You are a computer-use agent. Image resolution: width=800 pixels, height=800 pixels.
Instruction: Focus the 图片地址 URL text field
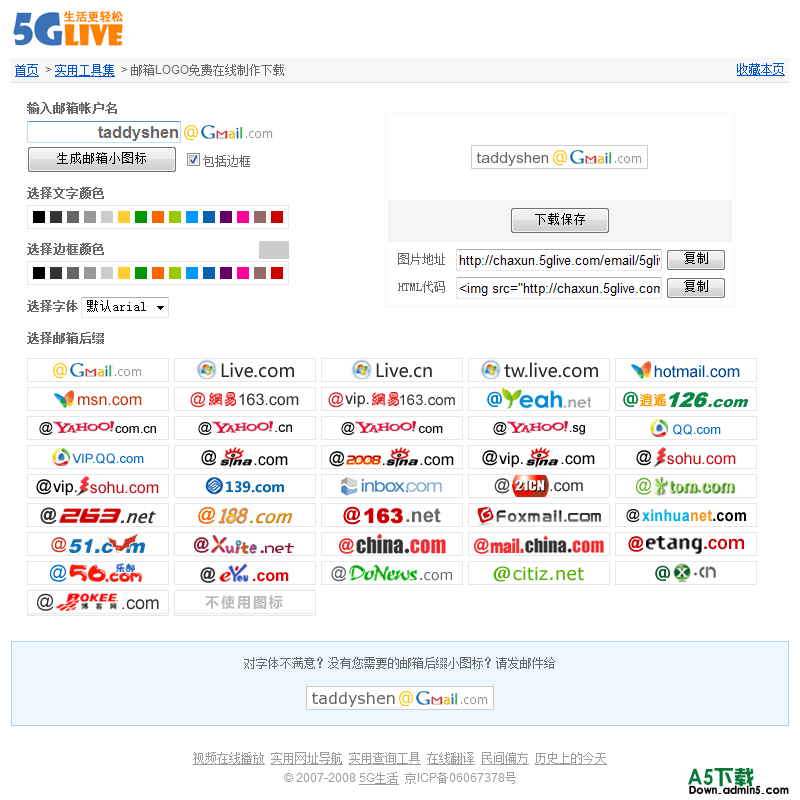(x=559, y=260)
